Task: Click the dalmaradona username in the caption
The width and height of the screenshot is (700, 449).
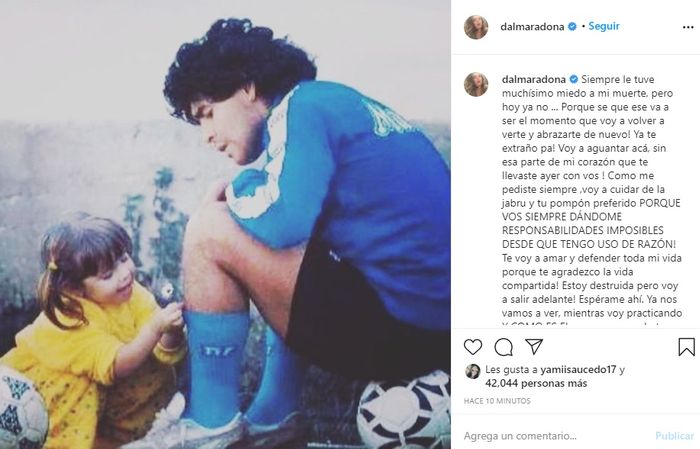Action: coord(533,79)
